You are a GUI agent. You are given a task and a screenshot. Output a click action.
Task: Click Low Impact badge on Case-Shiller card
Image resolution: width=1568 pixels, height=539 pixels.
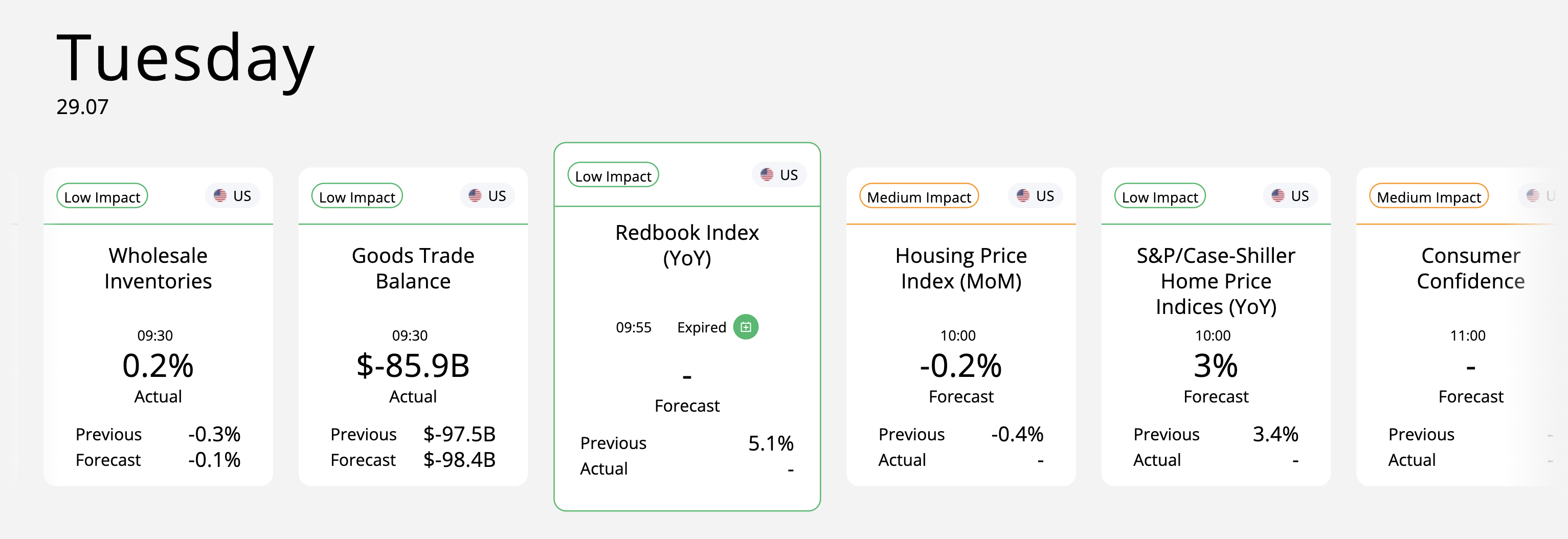tap(1159, 196)
